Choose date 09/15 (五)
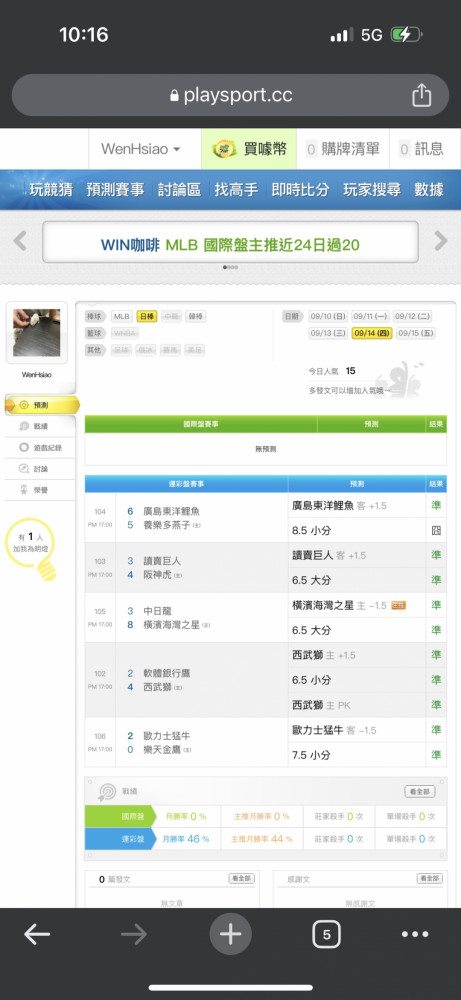Image resolution: width=461 pixels, height=1000 pixels. click(x=415, y=333)
